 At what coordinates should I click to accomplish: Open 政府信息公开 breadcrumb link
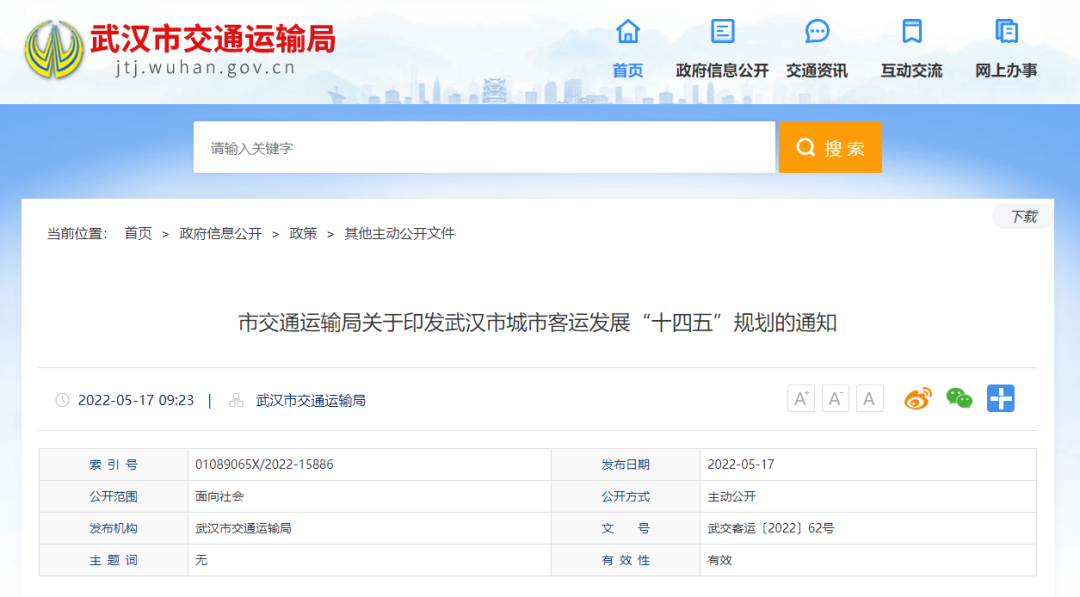(220, 234)
